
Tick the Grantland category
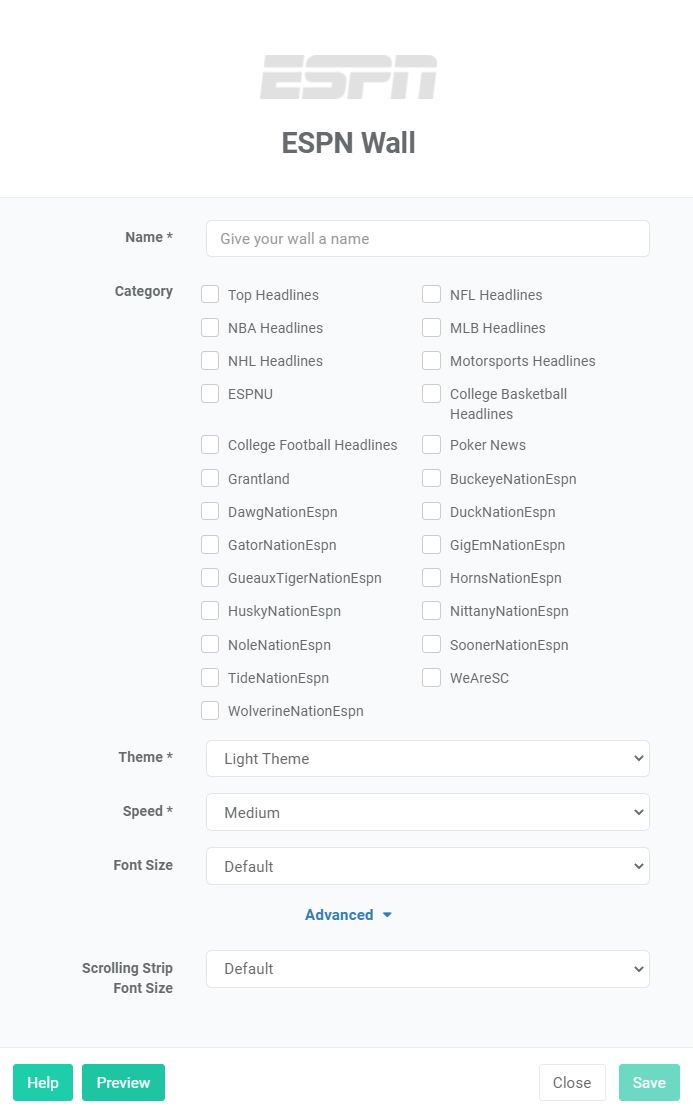pos(210,478)
